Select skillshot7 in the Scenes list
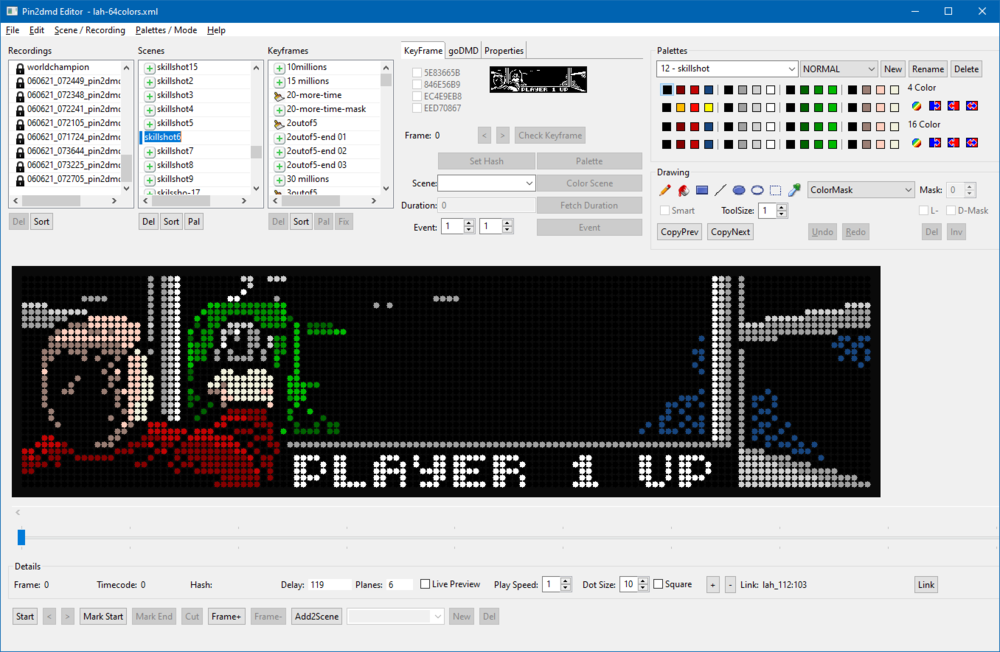Image resolution: width=1000 pixels, height=652 pixels. 175,151
